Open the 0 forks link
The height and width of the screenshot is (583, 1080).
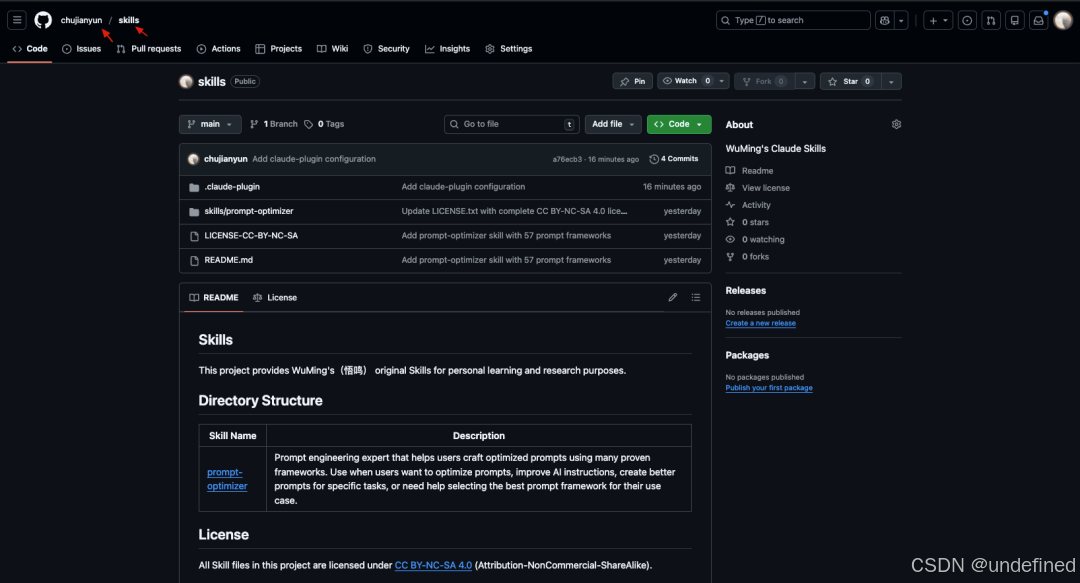coord(747,257)
